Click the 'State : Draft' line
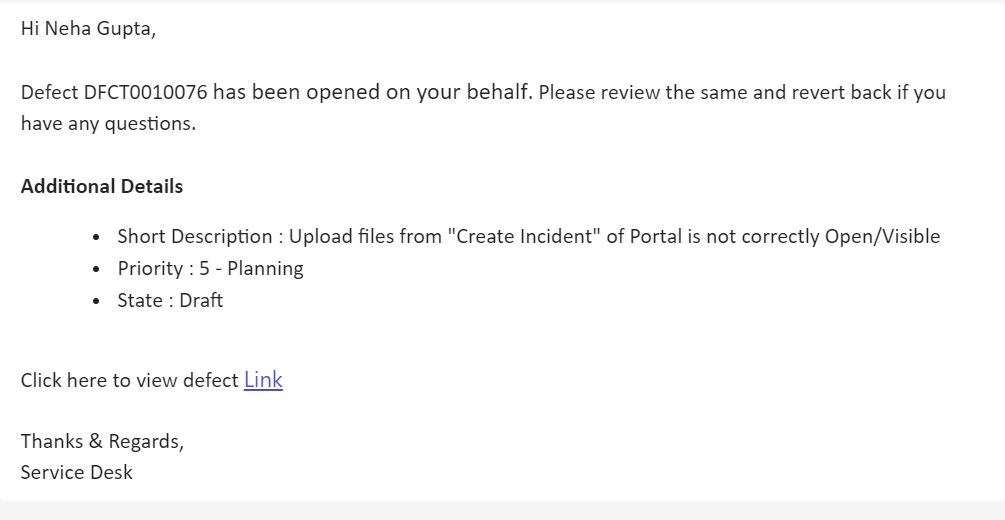The width and height of the screenshot is (1005, 520). click(x=170, y=301)
